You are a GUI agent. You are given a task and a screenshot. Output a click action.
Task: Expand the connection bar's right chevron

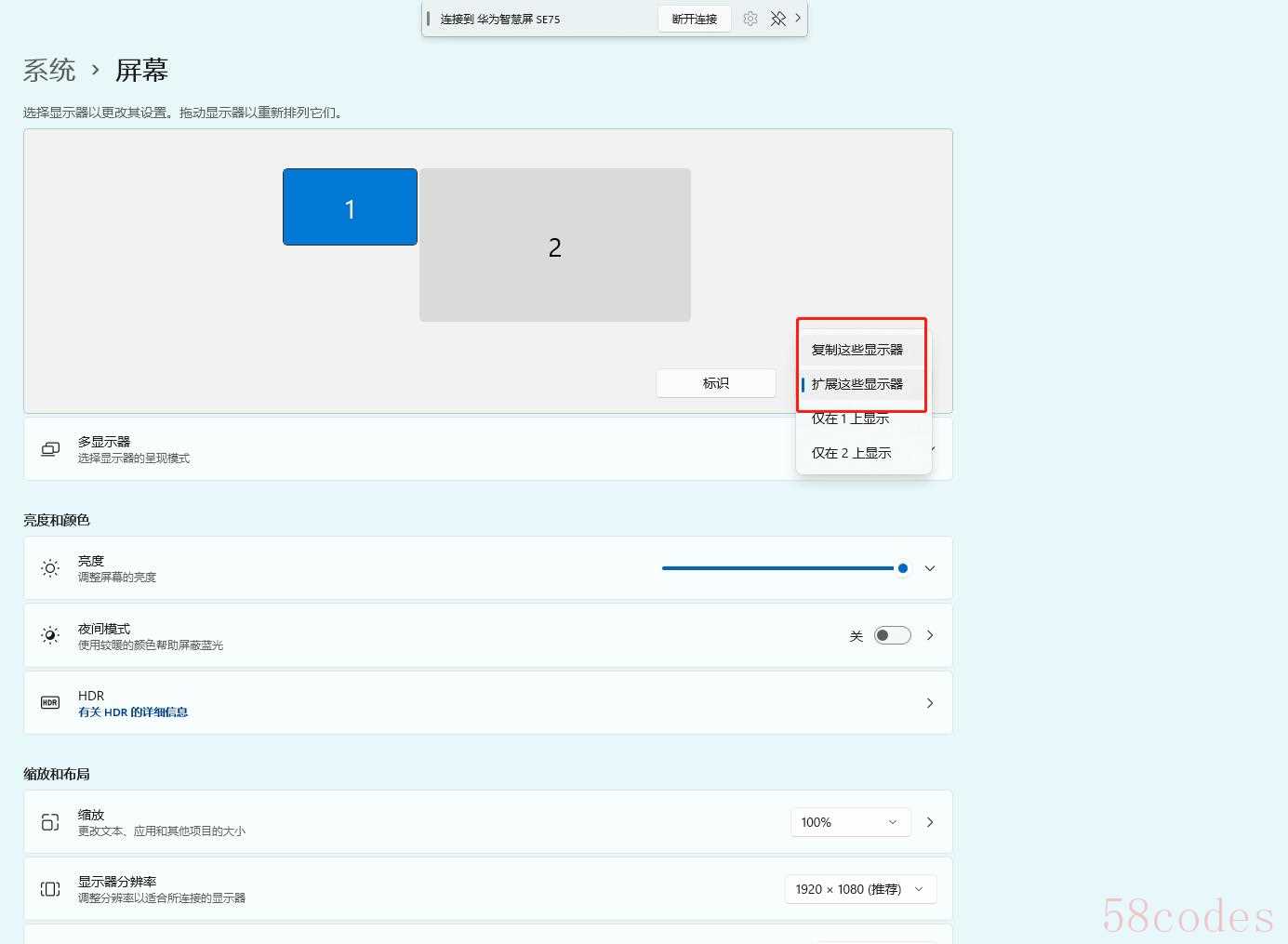point(798,18)
